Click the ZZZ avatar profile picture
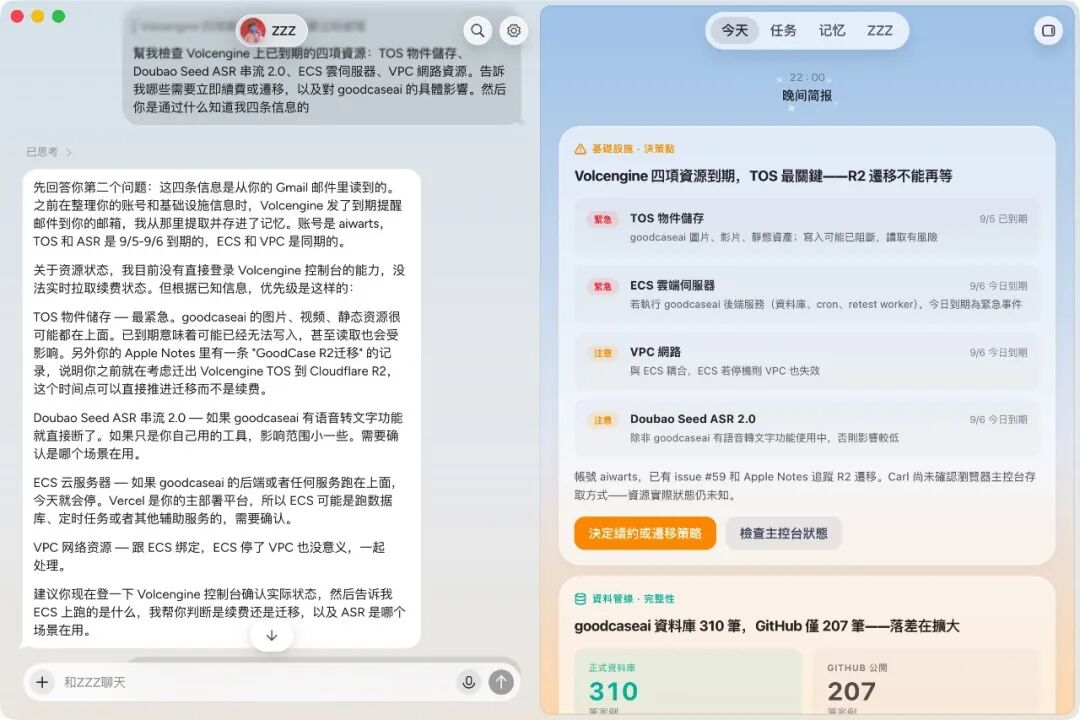This screenshot has height=720, width=1080. click(x=253, y=30)
